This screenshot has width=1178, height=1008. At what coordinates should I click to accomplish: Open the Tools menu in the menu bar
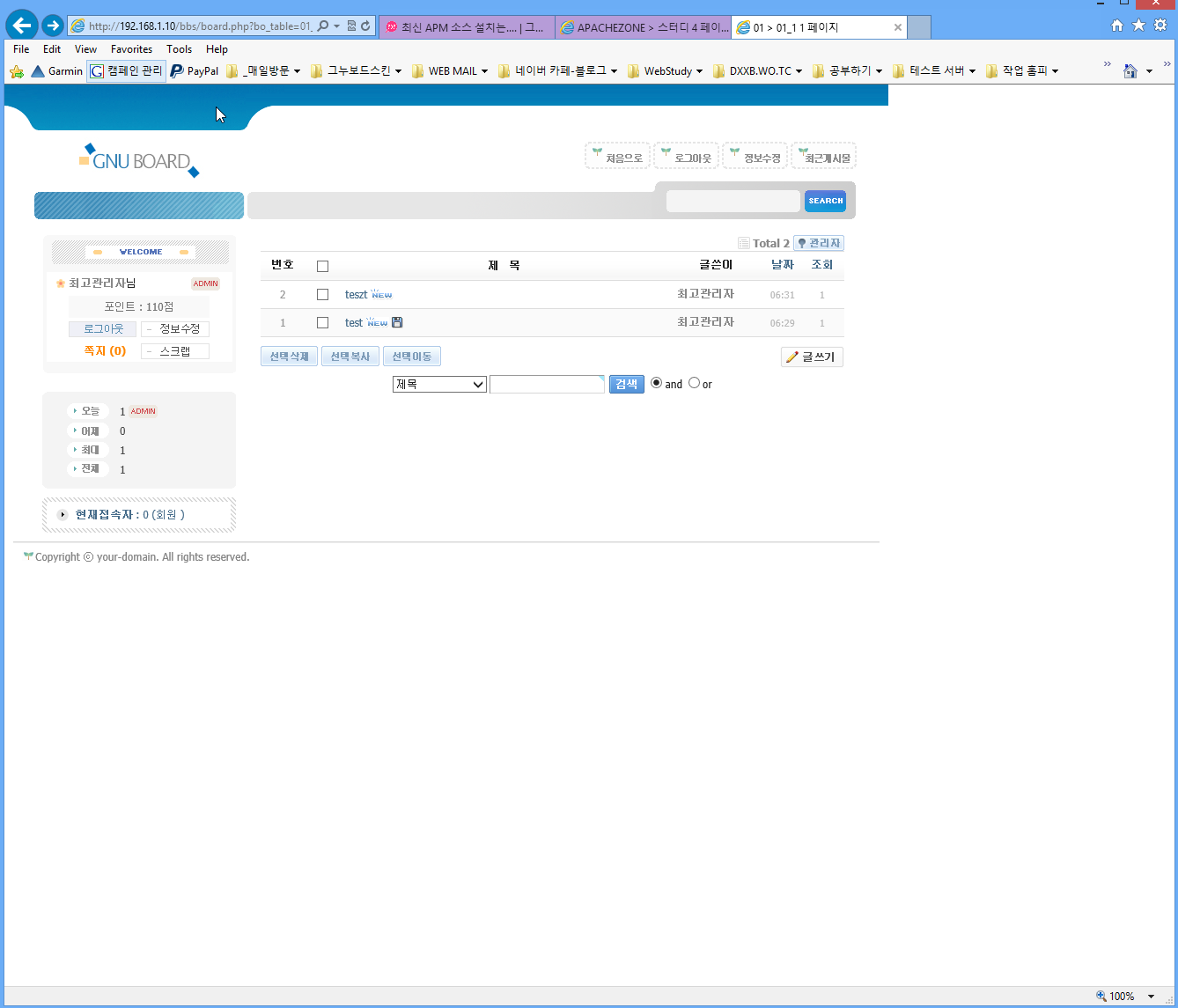179,49
